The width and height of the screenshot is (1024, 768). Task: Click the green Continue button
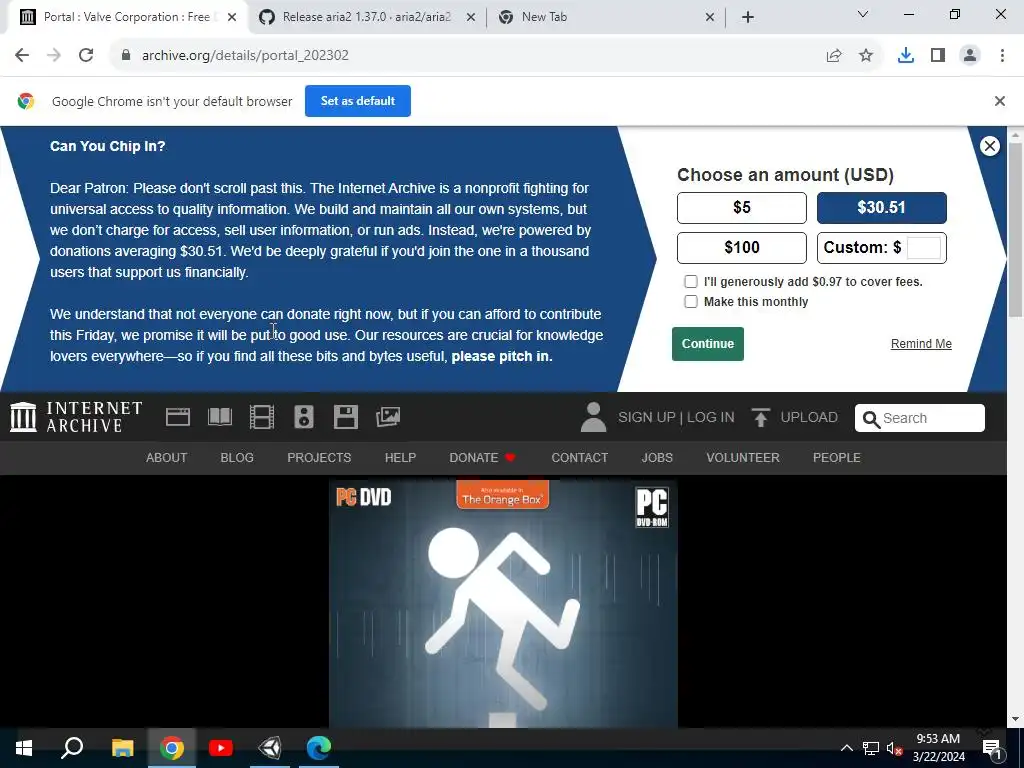tap(708, 344)
